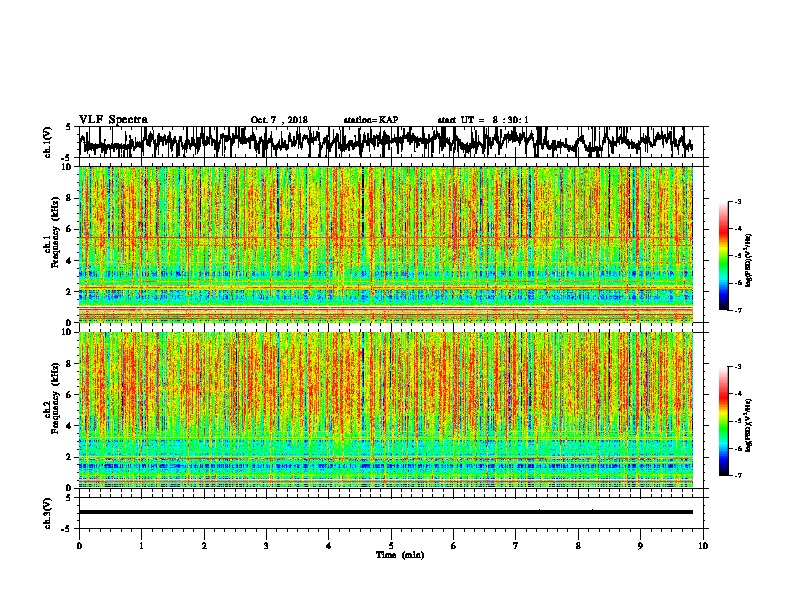The width and height of the screenshot is (792, 612).
Task: Click the ch.1 "Frequency (kHz)" axis label
Action: coord(55,233)
